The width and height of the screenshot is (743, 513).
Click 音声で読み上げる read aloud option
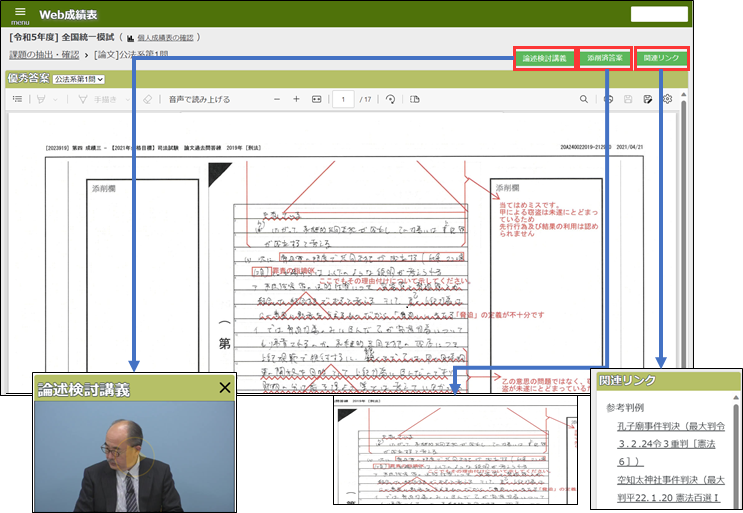point(199,100)
